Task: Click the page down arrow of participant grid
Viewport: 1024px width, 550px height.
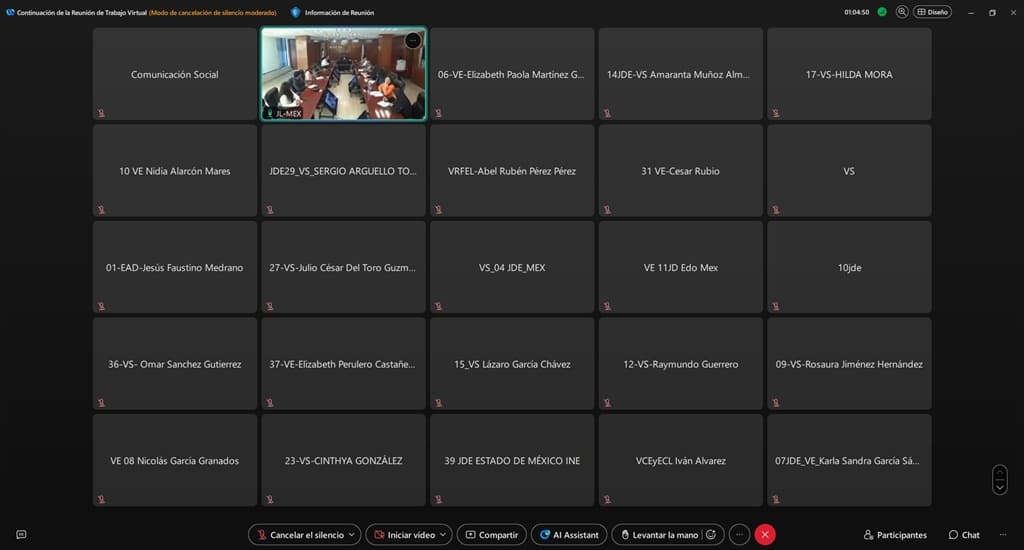Action: (1000, 488)
